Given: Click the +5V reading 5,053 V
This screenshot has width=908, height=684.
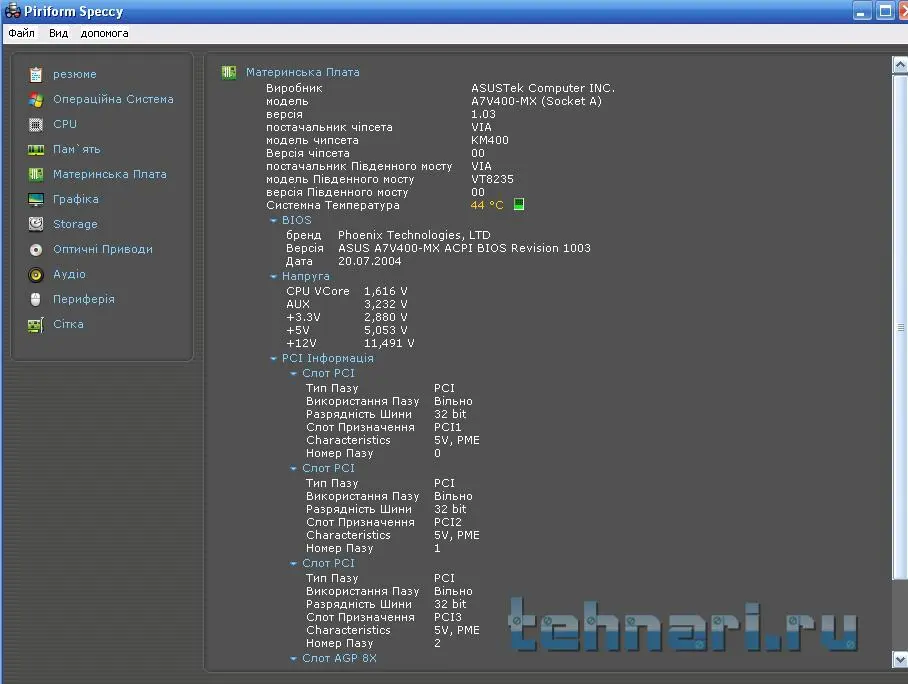Looking at the screenshot, I should point(386,330).
